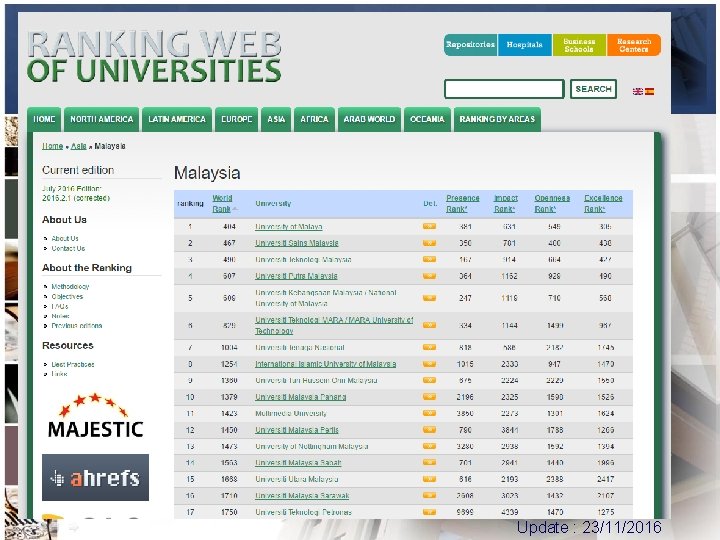The width and height of the screenshot is (720, 540).
Task: Open the Universiti Malaysia Sabah link
Action: coord(298,463)
